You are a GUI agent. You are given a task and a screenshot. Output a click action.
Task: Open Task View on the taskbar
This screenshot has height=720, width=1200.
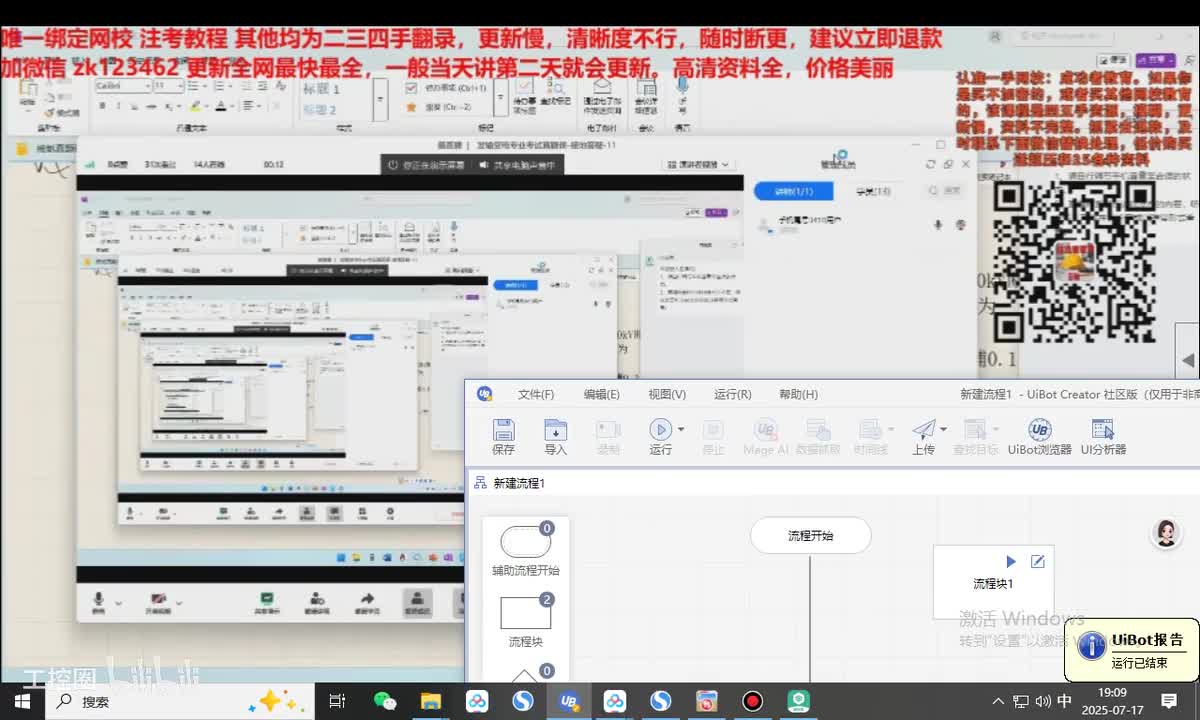[337, 701]
